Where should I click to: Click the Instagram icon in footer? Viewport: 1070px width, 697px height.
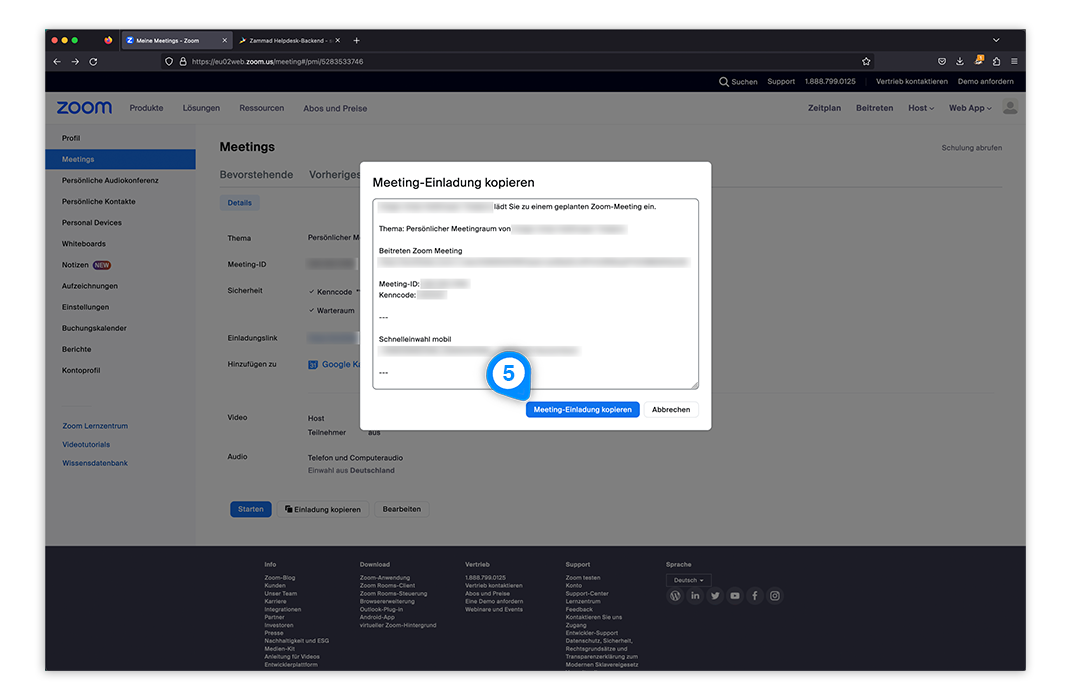pos(775,596)
